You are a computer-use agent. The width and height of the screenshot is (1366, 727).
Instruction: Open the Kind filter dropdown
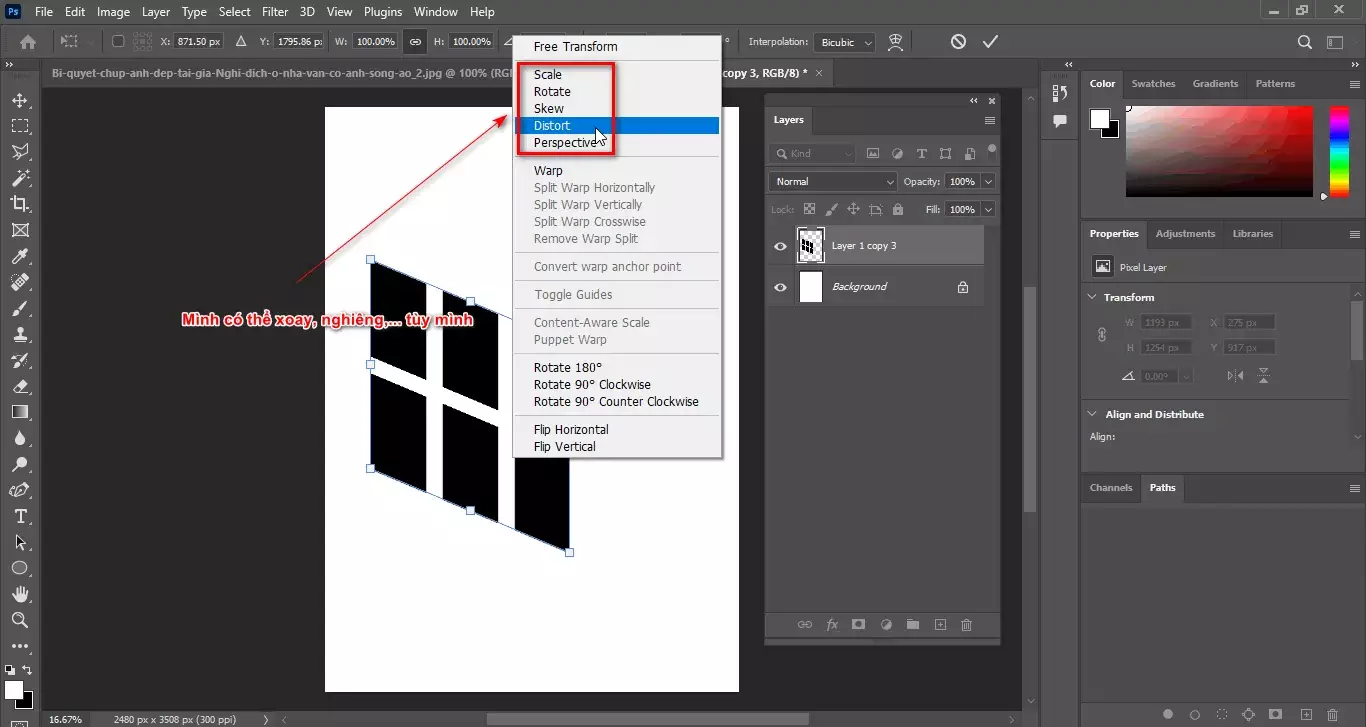tap(814, 153)
